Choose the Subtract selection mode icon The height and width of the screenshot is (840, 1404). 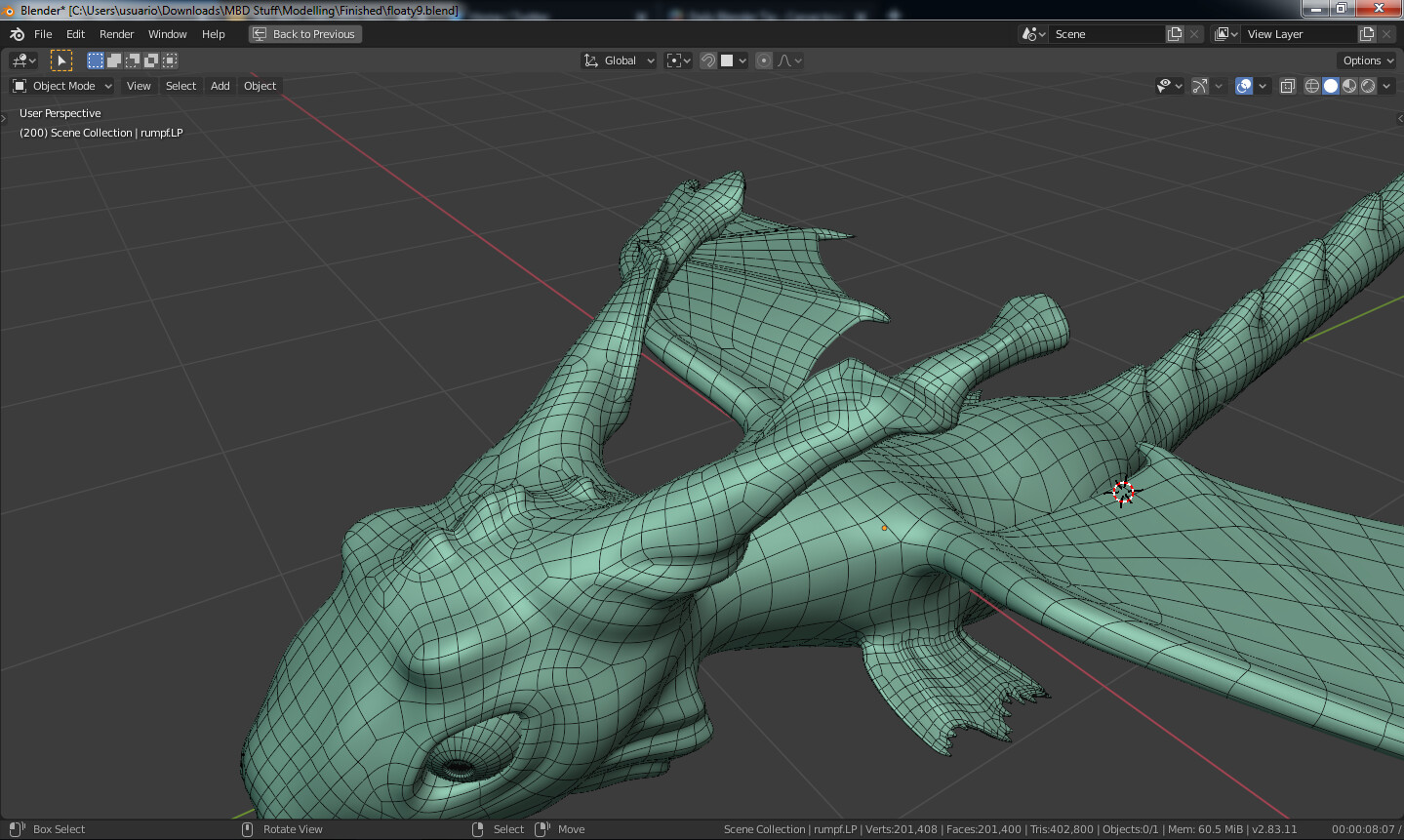(x=133, y=60)
